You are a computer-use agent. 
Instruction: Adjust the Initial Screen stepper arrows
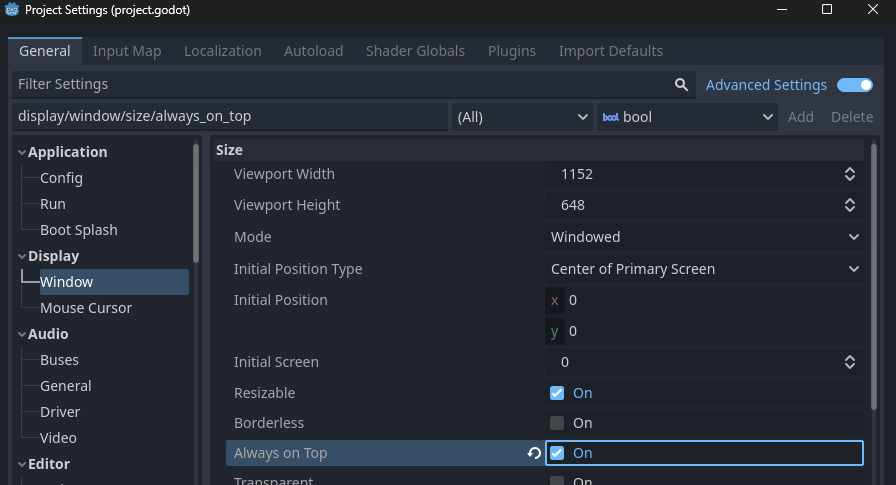click(850, 362)
